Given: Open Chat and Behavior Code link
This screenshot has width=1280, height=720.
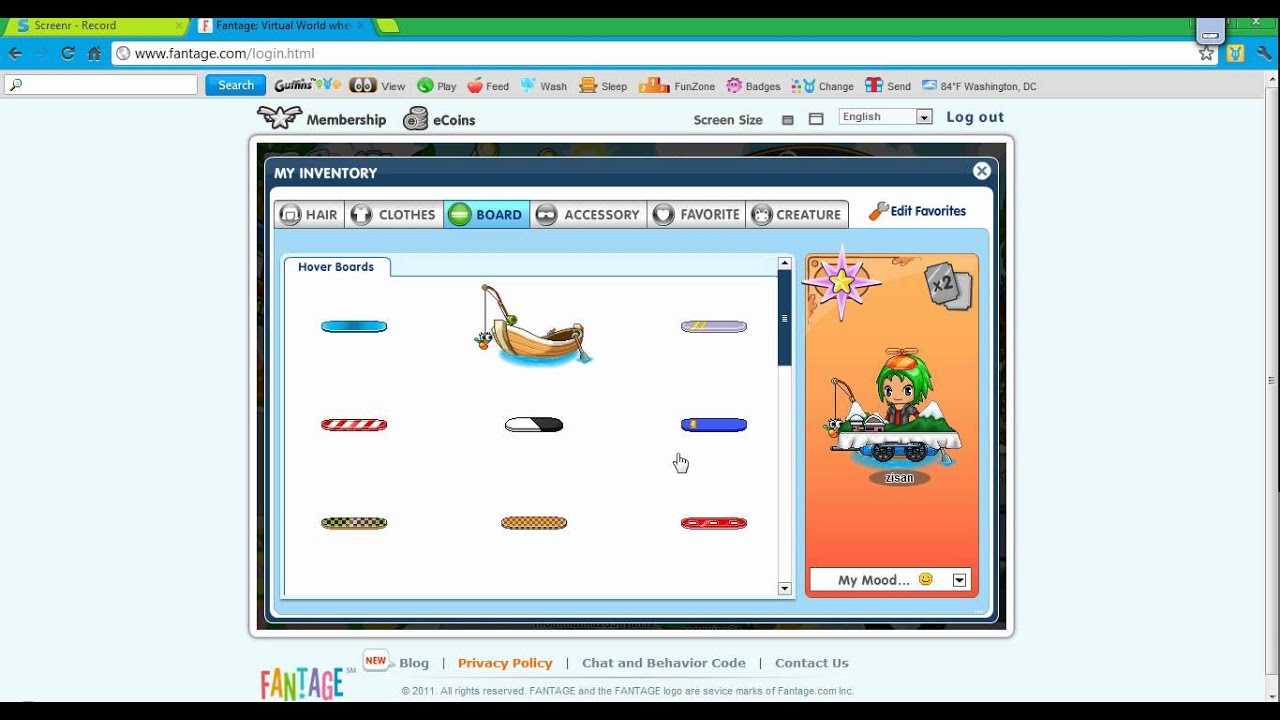Looking at the screenshot, I should [x=664, y=663].
